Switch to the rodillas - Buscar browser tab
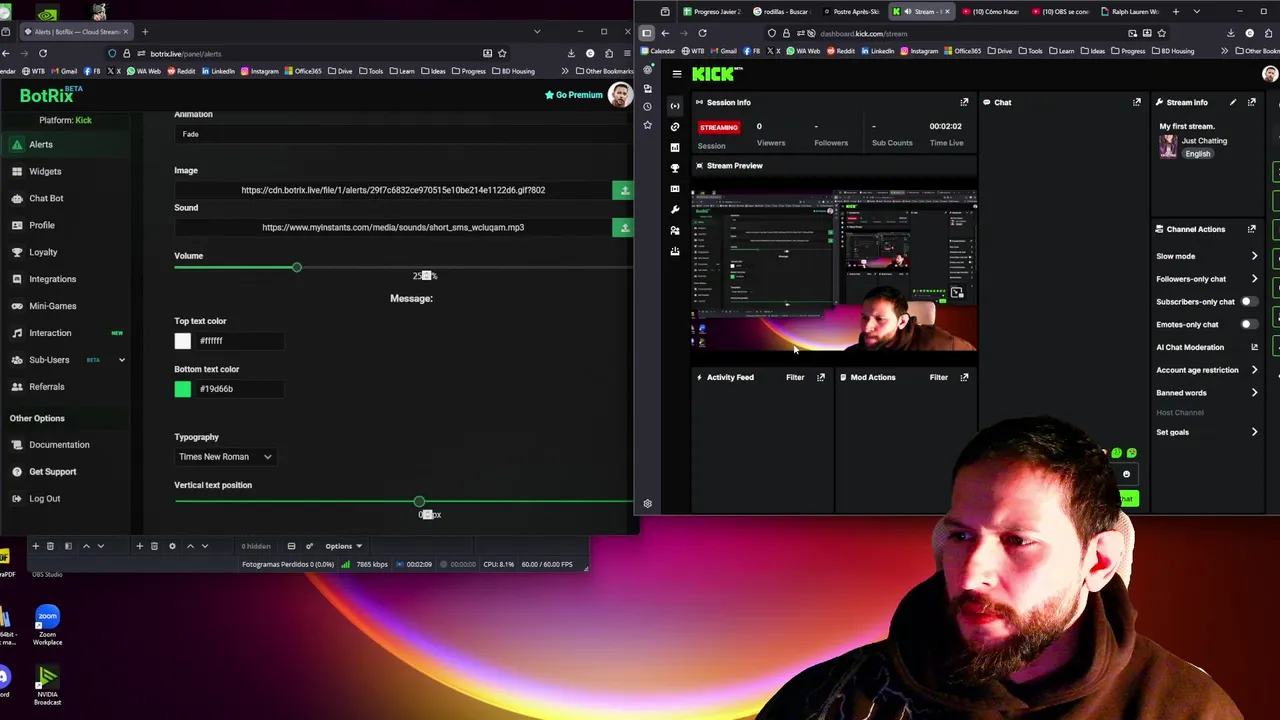Image resolution: width=1280 pixels, height=720 pixels. [782, 12]
